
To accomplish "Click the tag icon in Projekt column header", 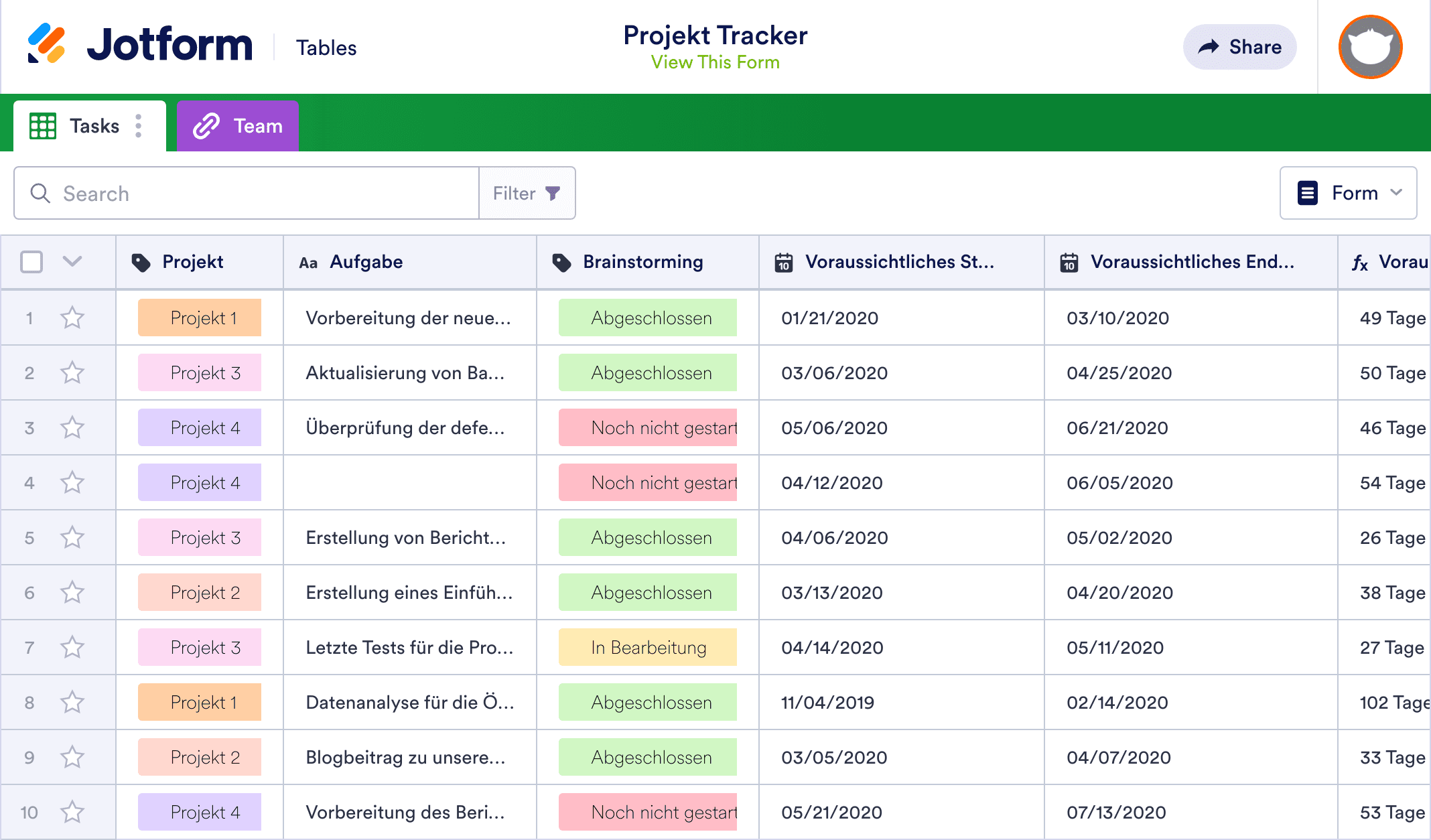I will coord(142,262).
